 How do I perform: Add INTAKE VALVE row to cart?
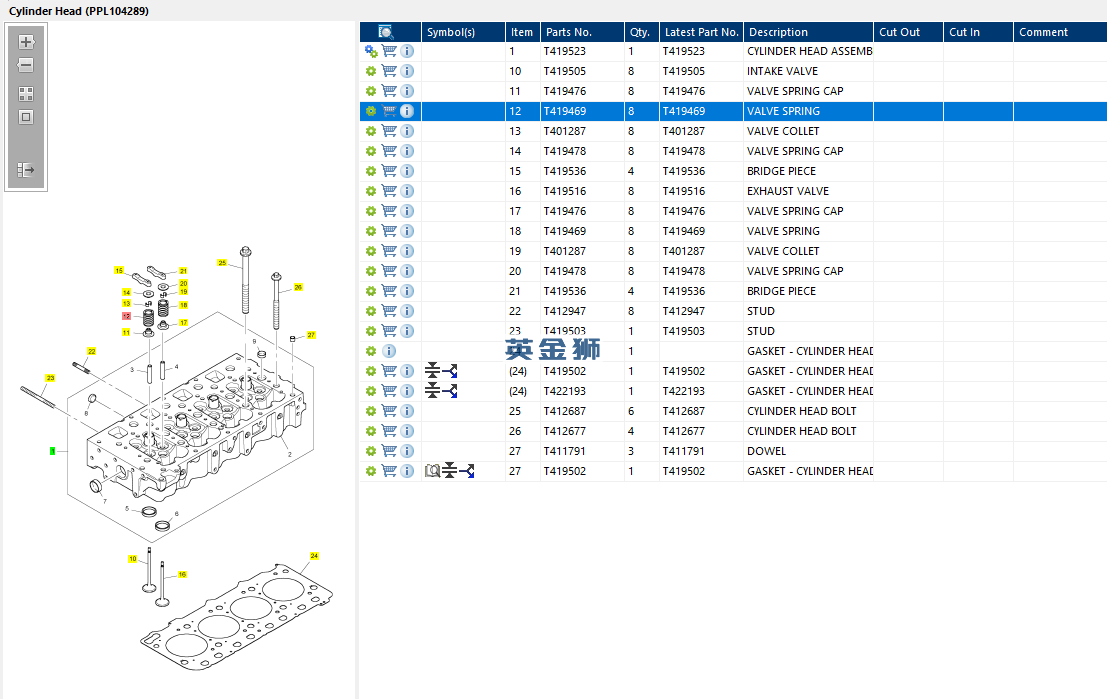[389, 71]
